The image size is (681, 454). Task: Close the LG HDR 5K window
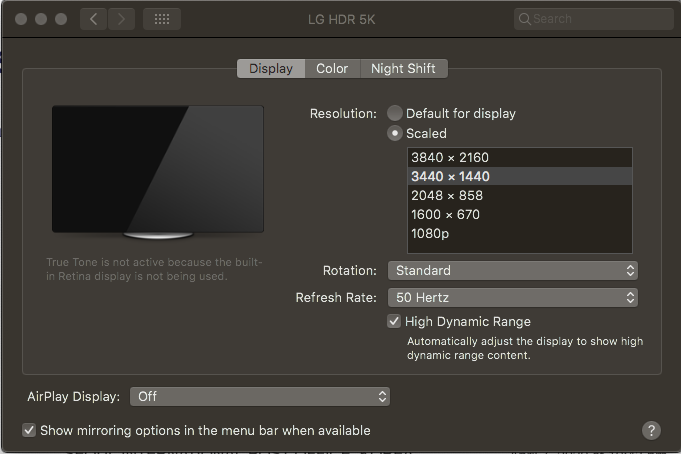[21, 19]
